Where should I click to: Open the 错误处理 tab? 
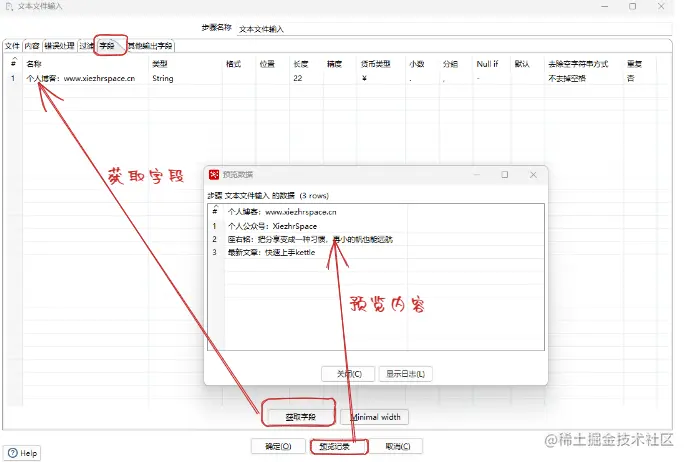tap(59, 46)
